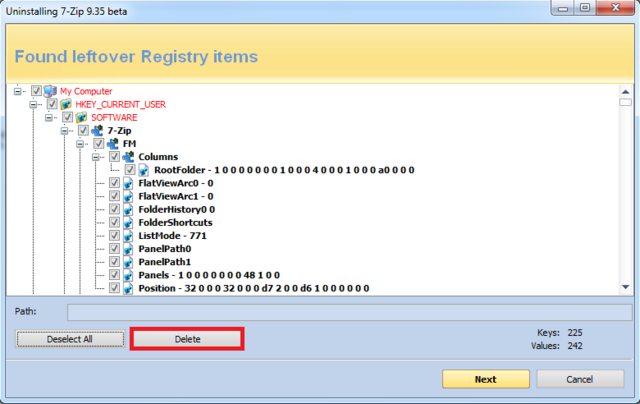Collapse the SOFTWARE tree node

[x=49, y=118]
